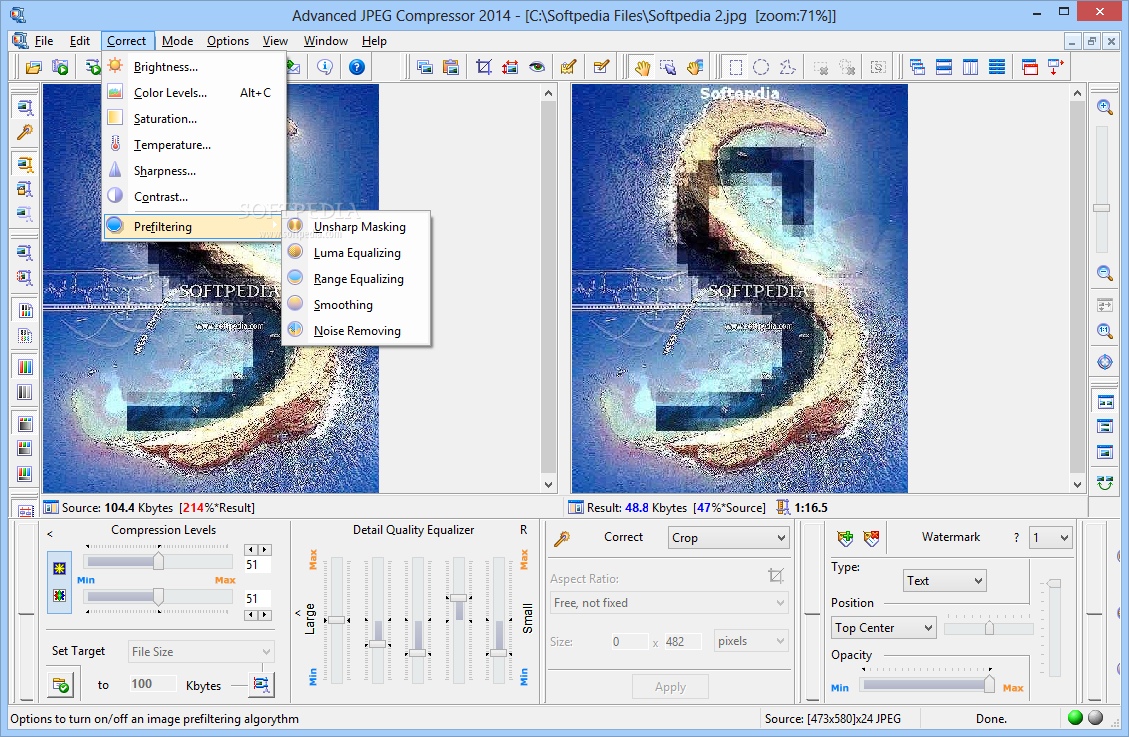Open the Free, not fixed aspect dropdown
The image size is (1129, 737).
pyautogui.click(x=669, y=602)
